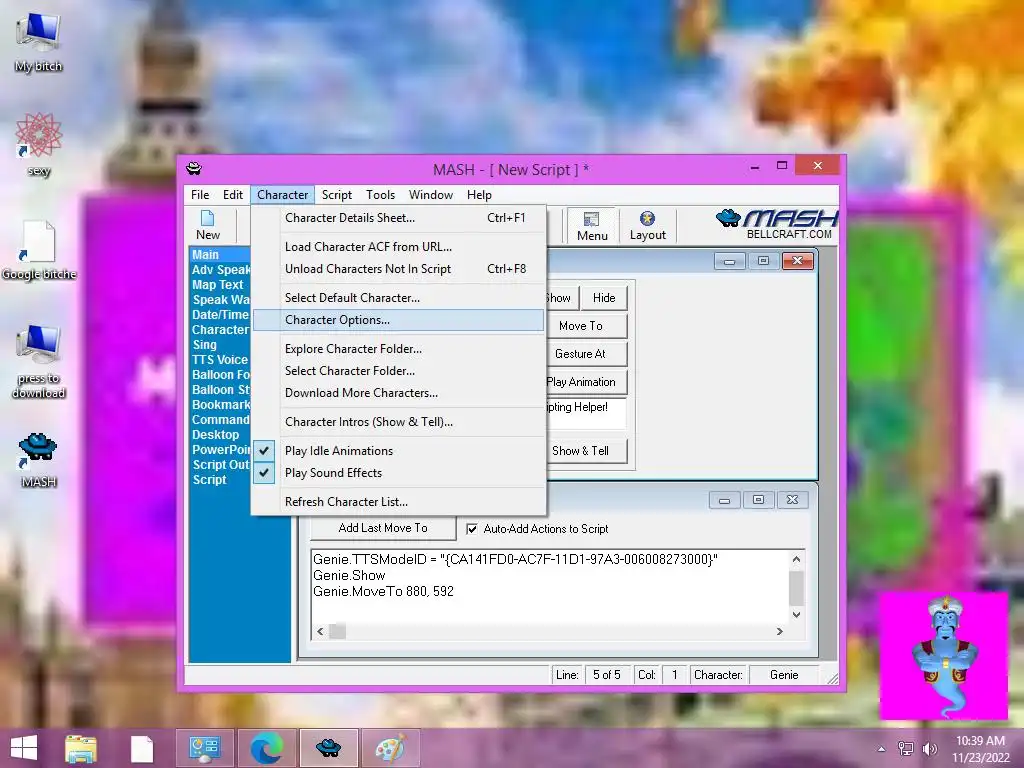Open the File menu
Image resolution: width=1024 pixels, height=768 pixels.
coord(200,195)
